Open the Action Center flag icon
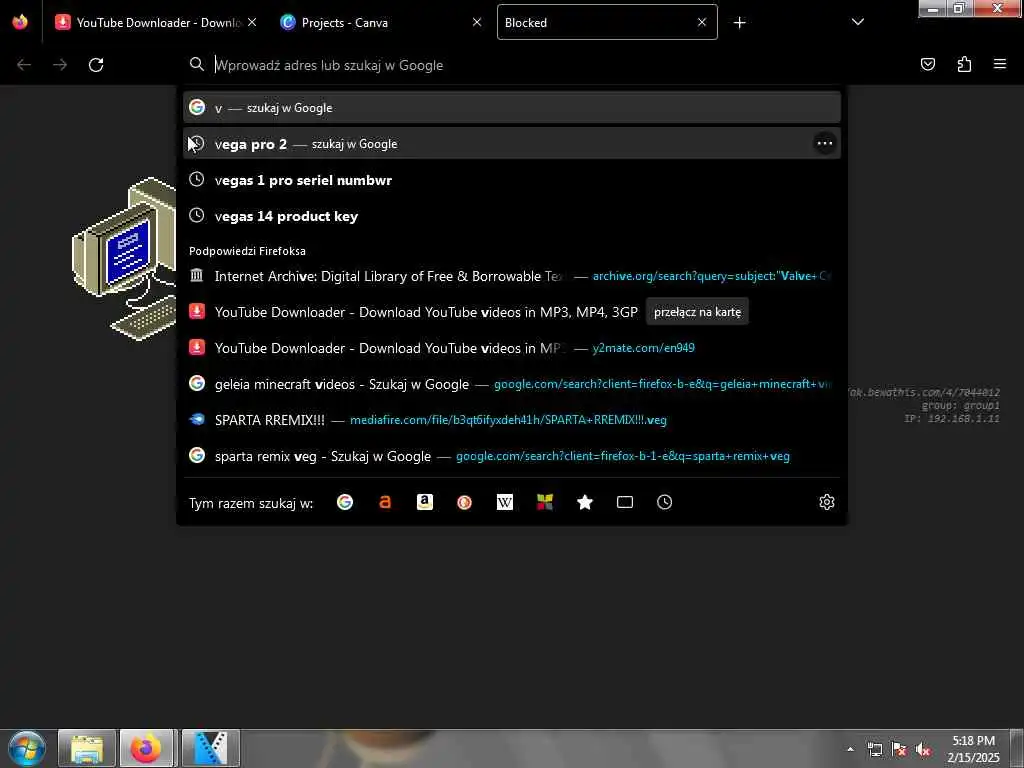This screenshot has height=768, width=1024. tap(899, 750)
